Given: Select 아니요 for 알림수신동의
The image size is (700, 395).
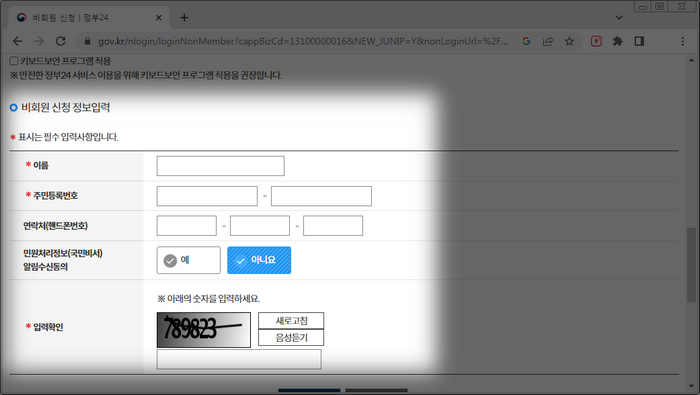Looking at the screenshot, I should [x=259, y=260].
